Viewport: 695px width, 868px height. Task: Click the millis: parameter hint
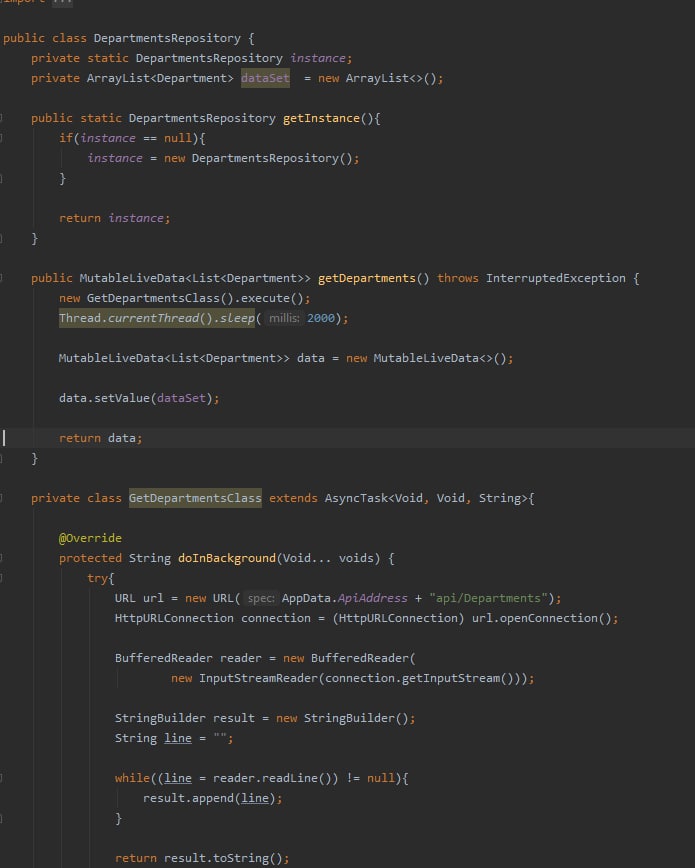coord(284,318)
